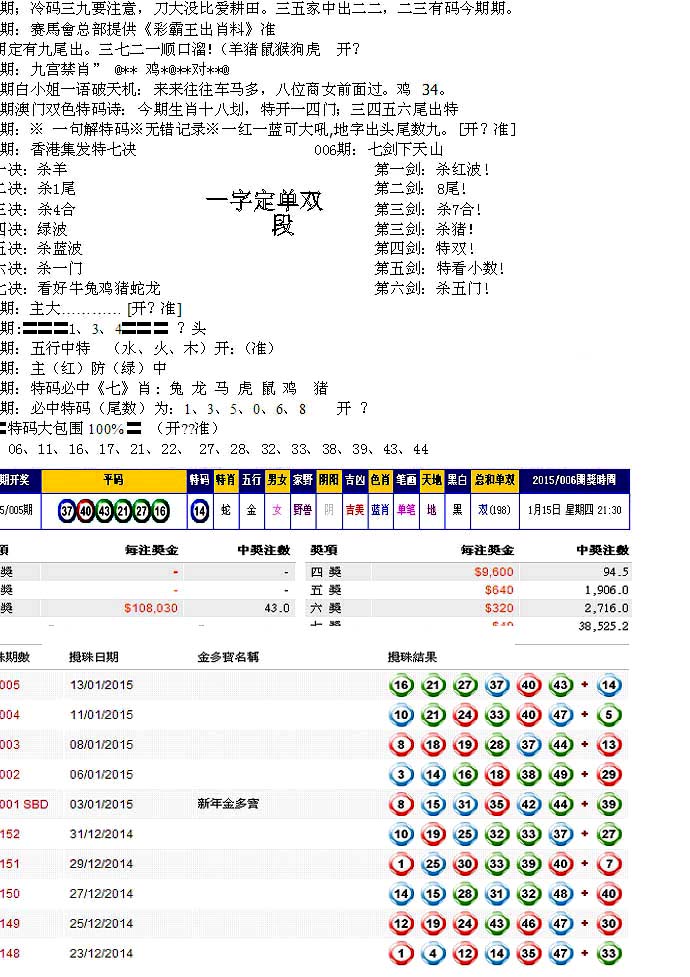Click the 攪珠結果 column header
The image size is (690, 977).
click(412, 657)
